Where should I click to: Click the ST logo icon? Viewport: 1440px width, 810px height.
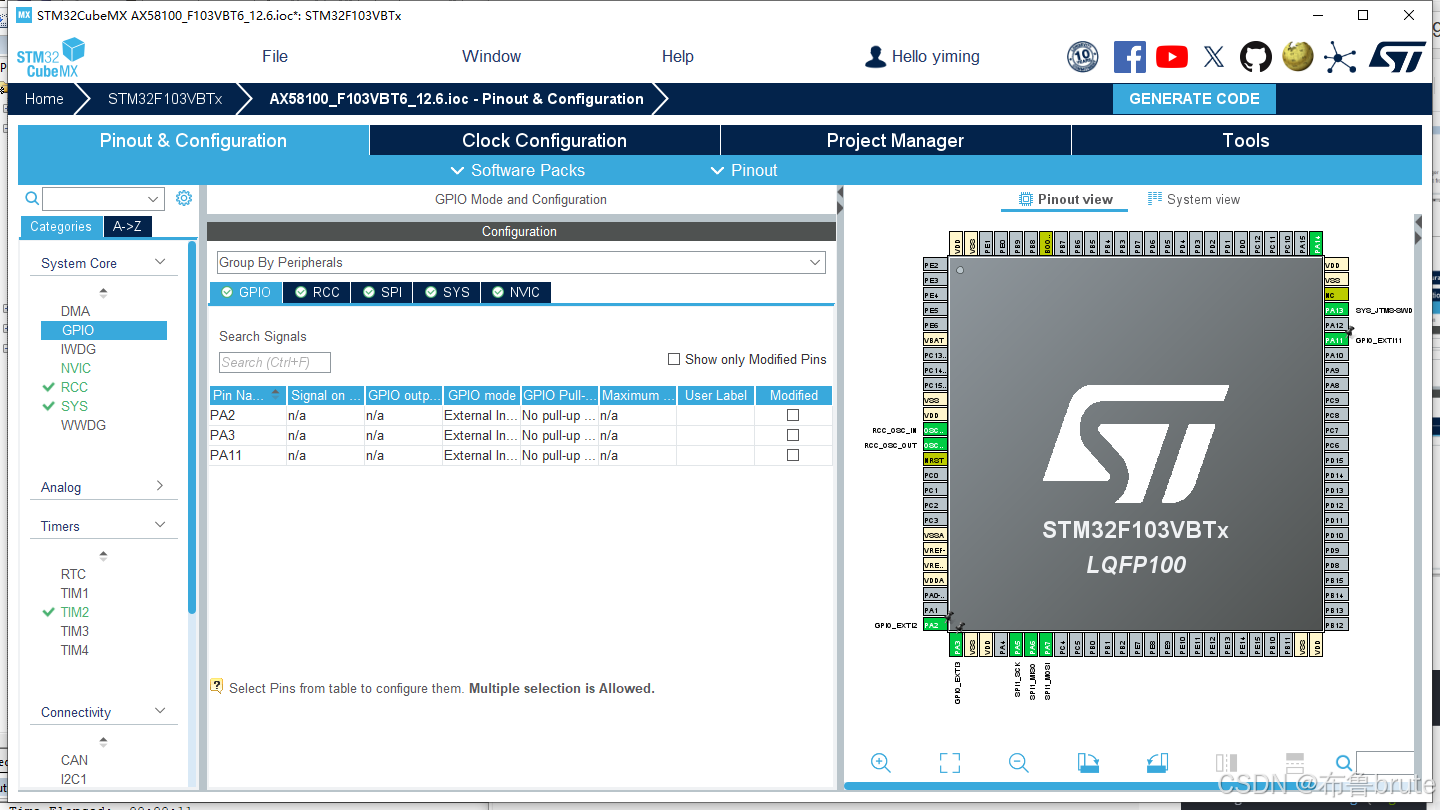pyautogui.click(x=1396, y=56)
